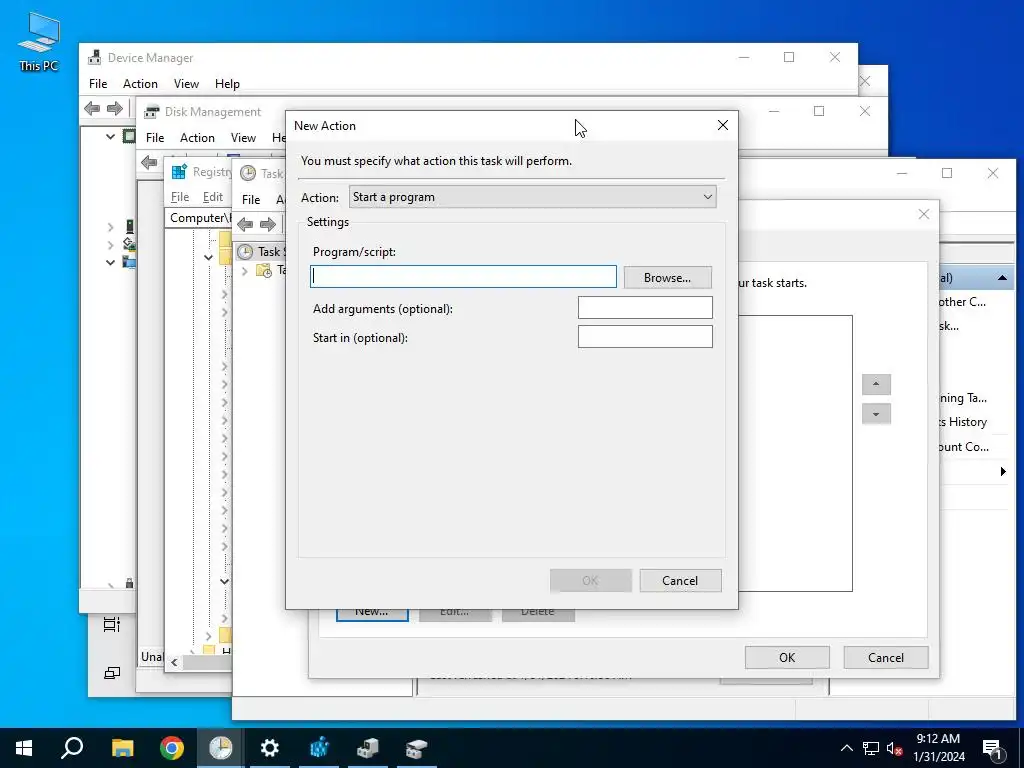This screenshot has width=1024, height=768.
Task: Click Cancel in New Action dialog
Action: (680, 581)
